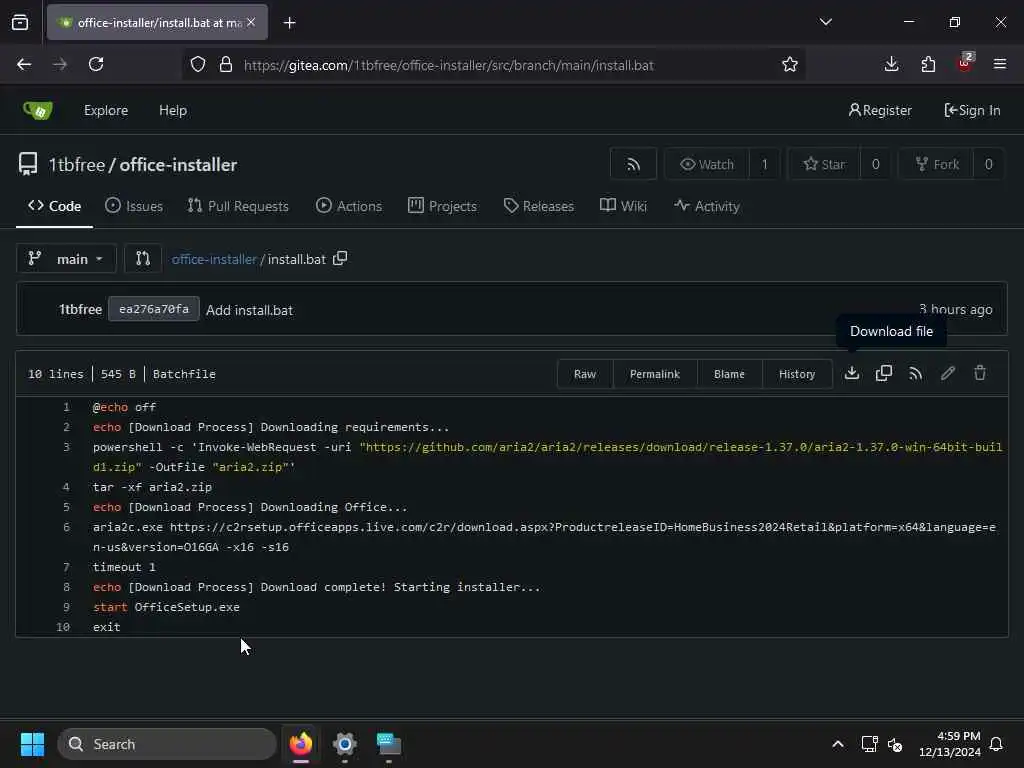
Task: Click office-installer in the file breadcrumb
Action: click(x=214, y=259)
